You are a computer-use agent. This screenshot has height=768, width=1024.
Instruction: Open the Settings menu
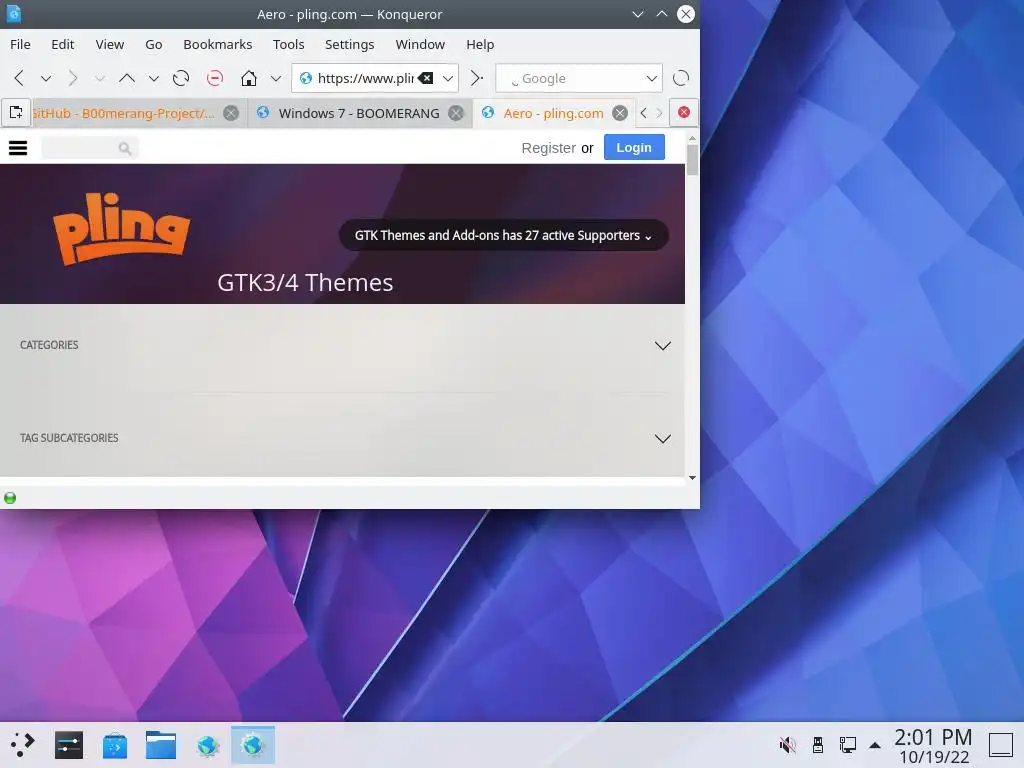click(349, 44)
